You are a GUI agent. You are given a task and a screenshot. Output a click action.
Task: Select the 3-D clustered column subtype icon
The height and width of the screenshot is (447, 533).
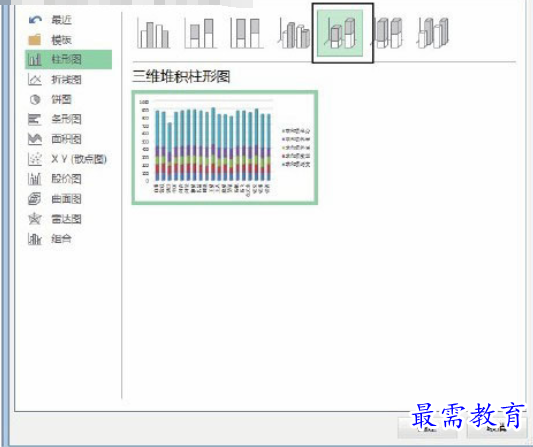pos(294,33)
